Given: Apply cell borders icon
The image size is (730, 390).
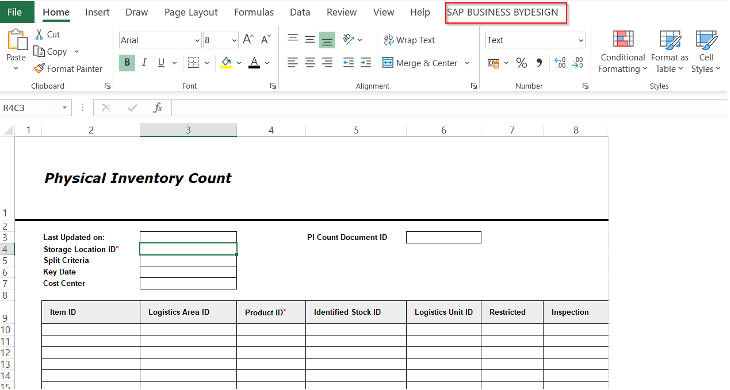Looking at the screenshot, I should [193, 62].
